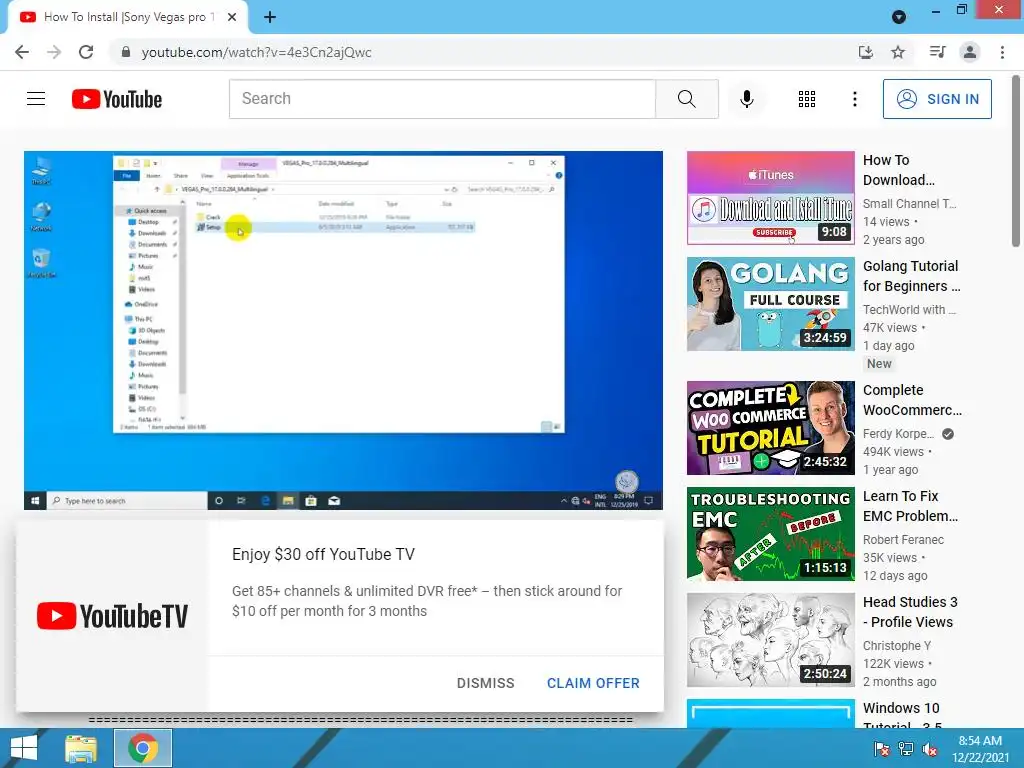Open YouTube settings three-dot menu
This screenshot has width=1024, height=768.
tap(854, 99)
